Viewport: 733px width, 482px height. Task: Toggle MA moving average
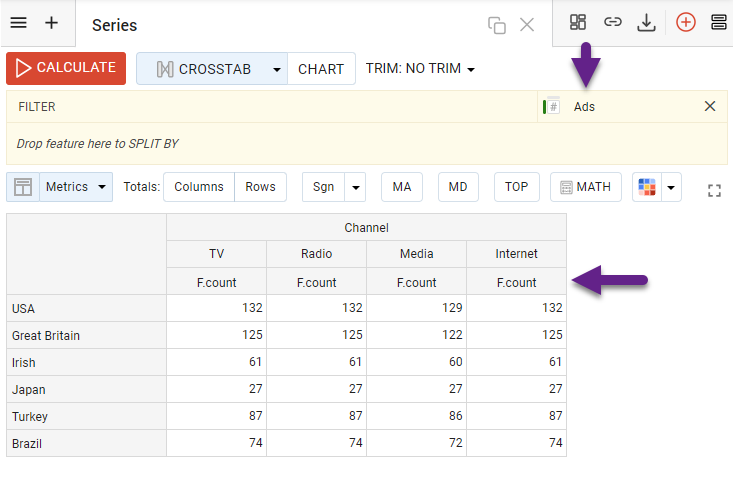(x=401, y=187)
